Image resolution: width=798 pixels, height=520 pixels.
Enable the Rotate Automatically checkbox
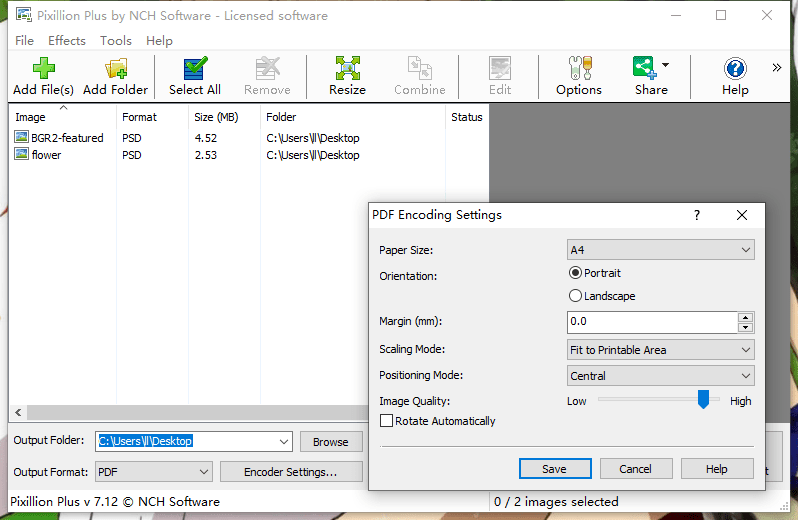[386, 421]
